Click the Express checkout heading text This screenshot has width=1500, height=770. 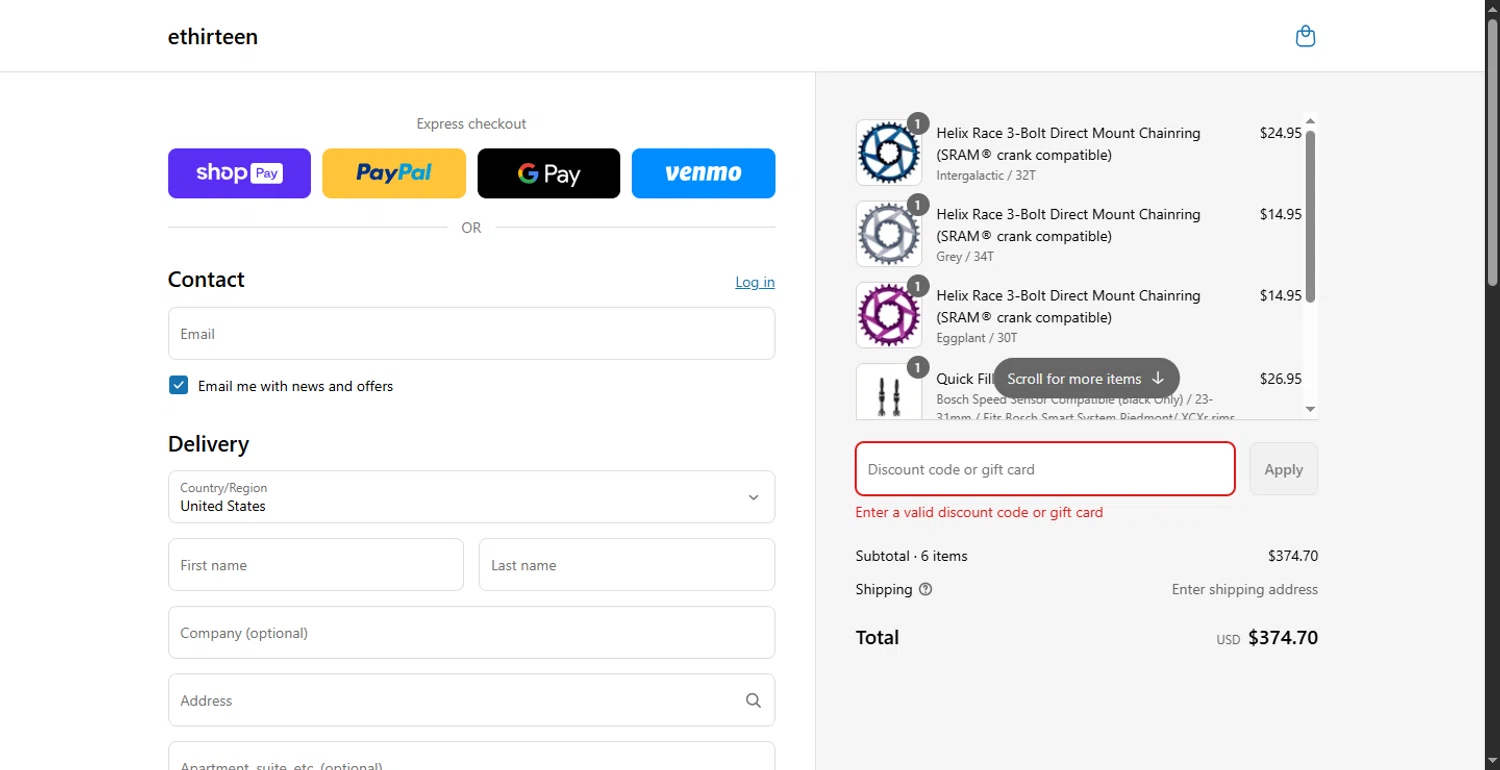tap(471, 124)
